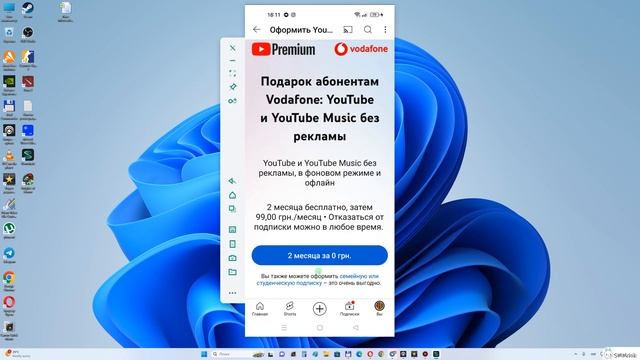
Task: Take a screenshot with sidebar camera icon
Action: 232,258
